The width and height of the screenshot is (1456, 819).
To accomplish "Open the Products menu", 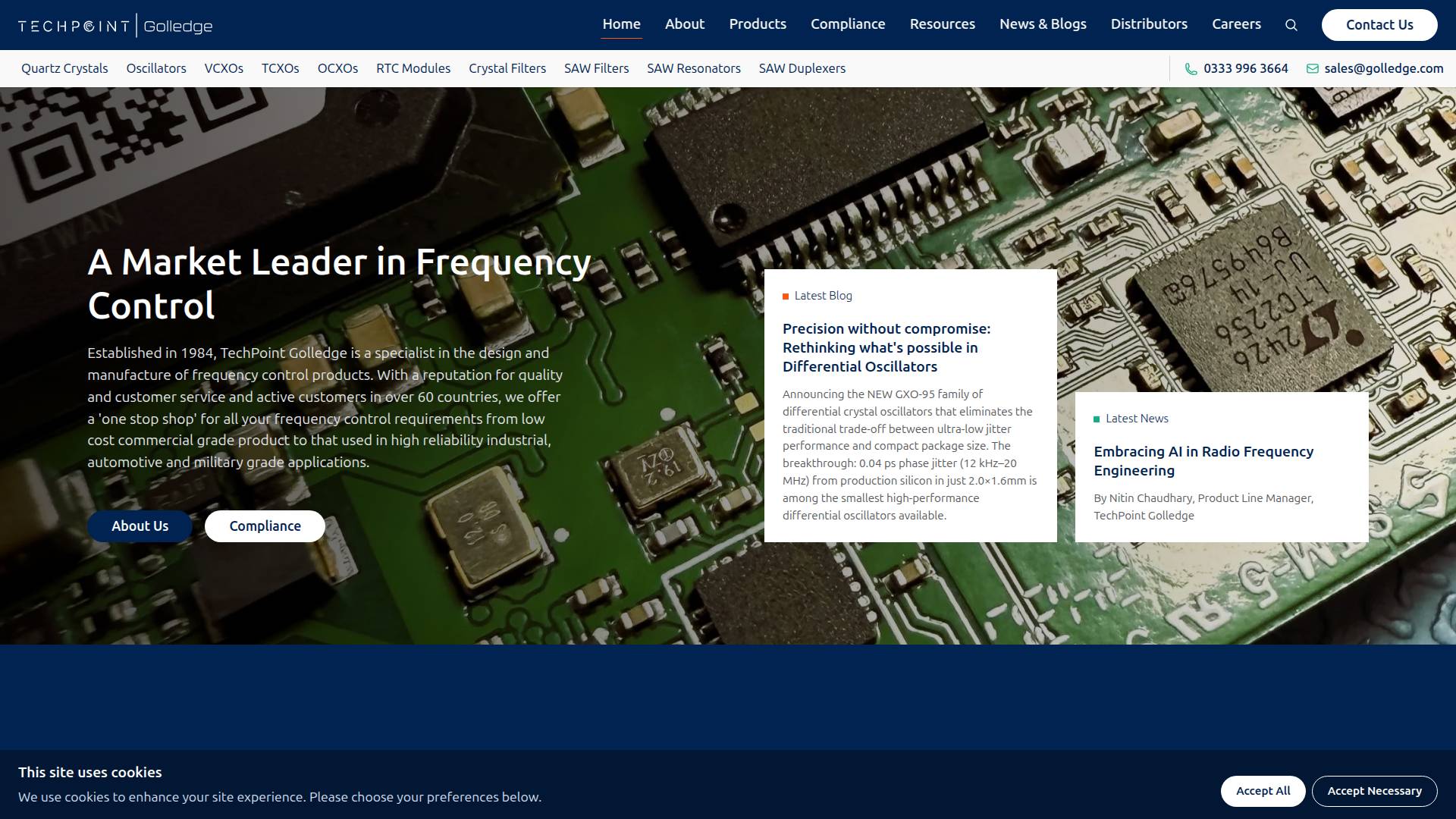I will (x=758, y=24).
